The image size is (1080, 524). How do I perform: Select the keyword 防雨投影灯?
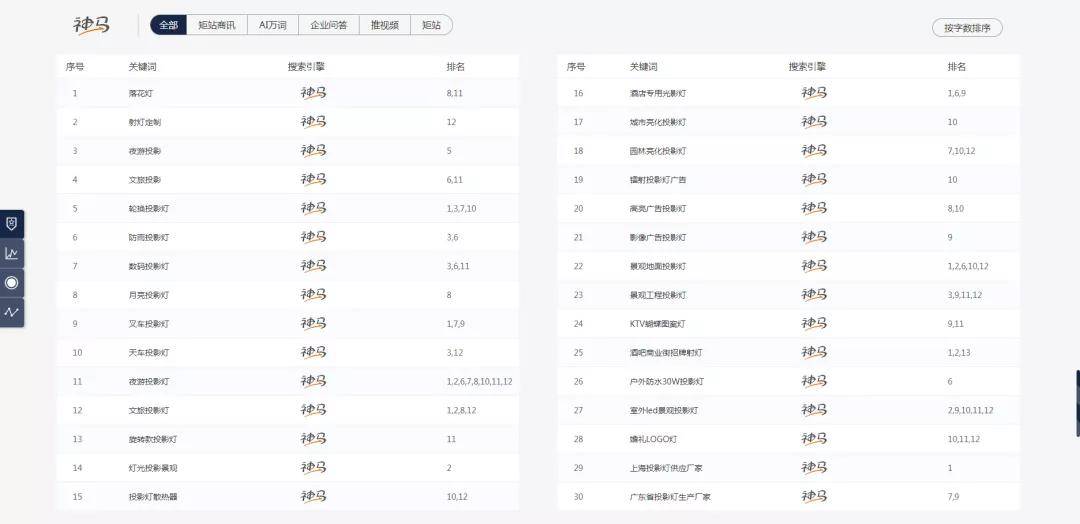coord(149,238)
